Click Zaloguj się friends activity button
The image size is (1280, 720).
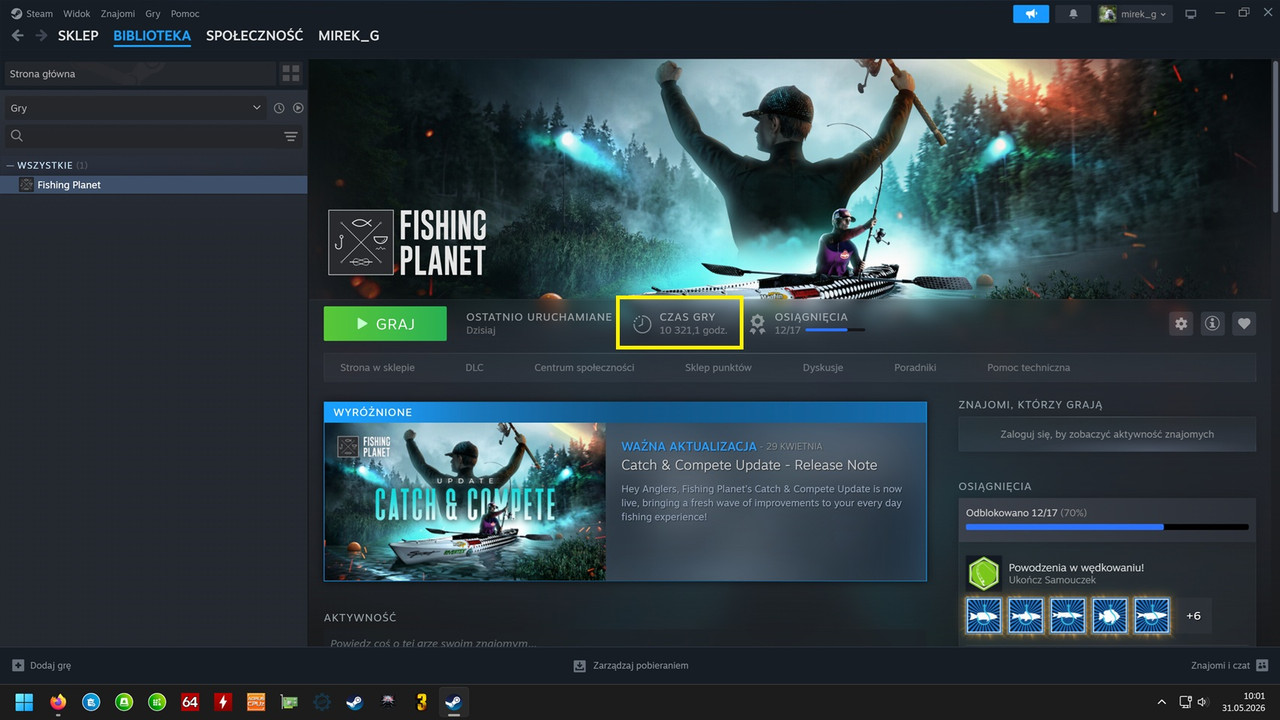click(1107, 434)
